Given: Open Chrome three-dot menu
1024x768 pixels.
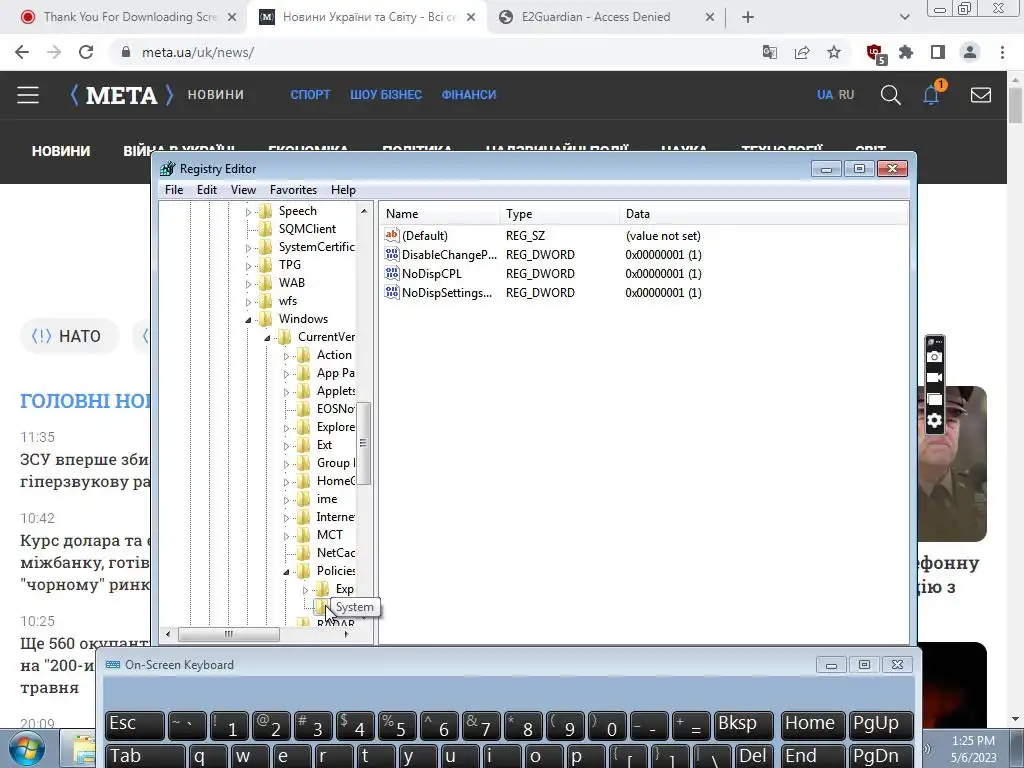Looking at the screenshot, I should click(1002, 52).
